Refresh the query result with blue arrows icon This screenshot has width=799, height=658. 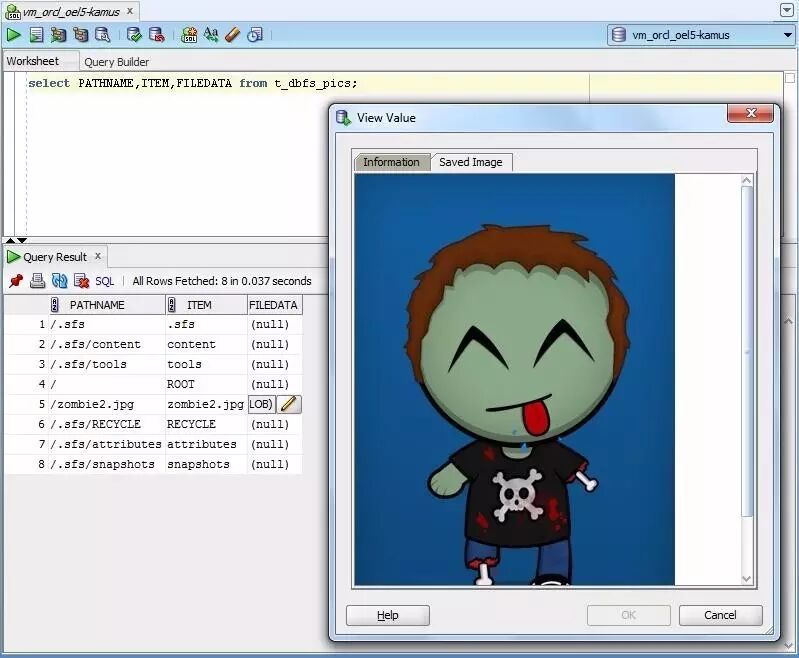(x=59, y=281)
